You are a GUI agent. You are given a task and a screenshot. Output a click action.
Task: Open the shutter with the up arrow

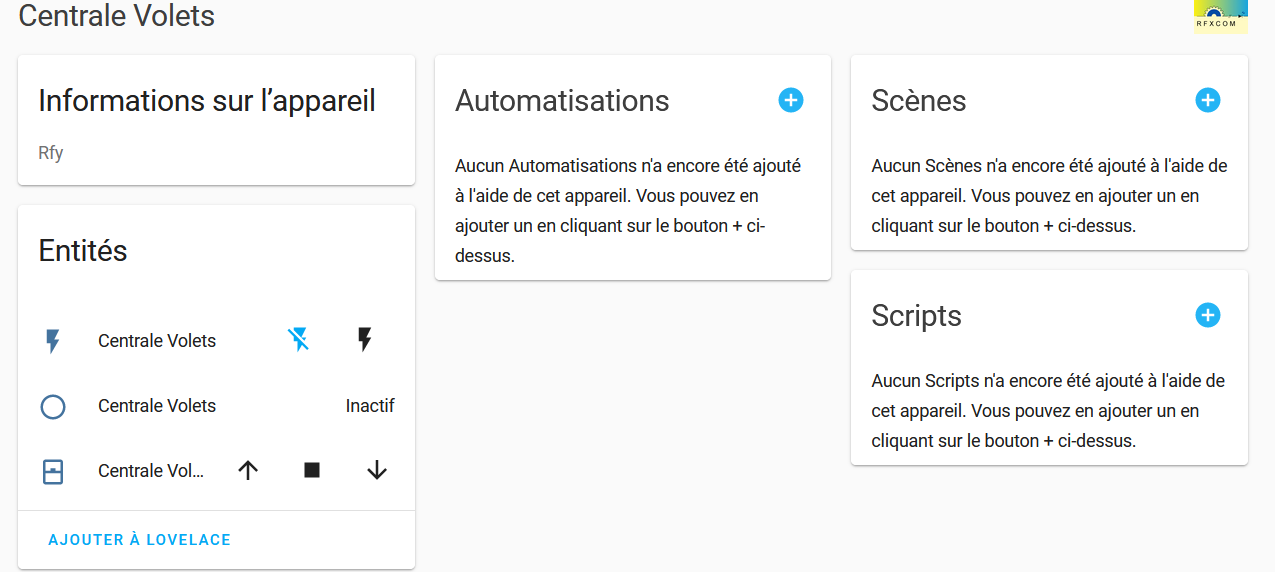pos(248,470)
